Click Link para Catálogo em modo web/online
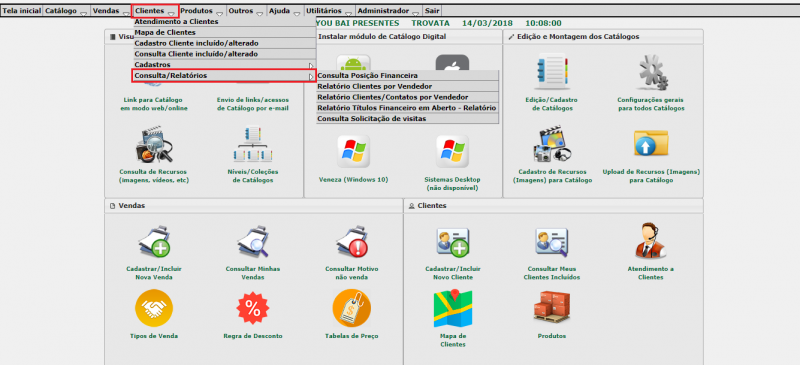This screenshot has width=800, height=365. click(x=154, y=104)
